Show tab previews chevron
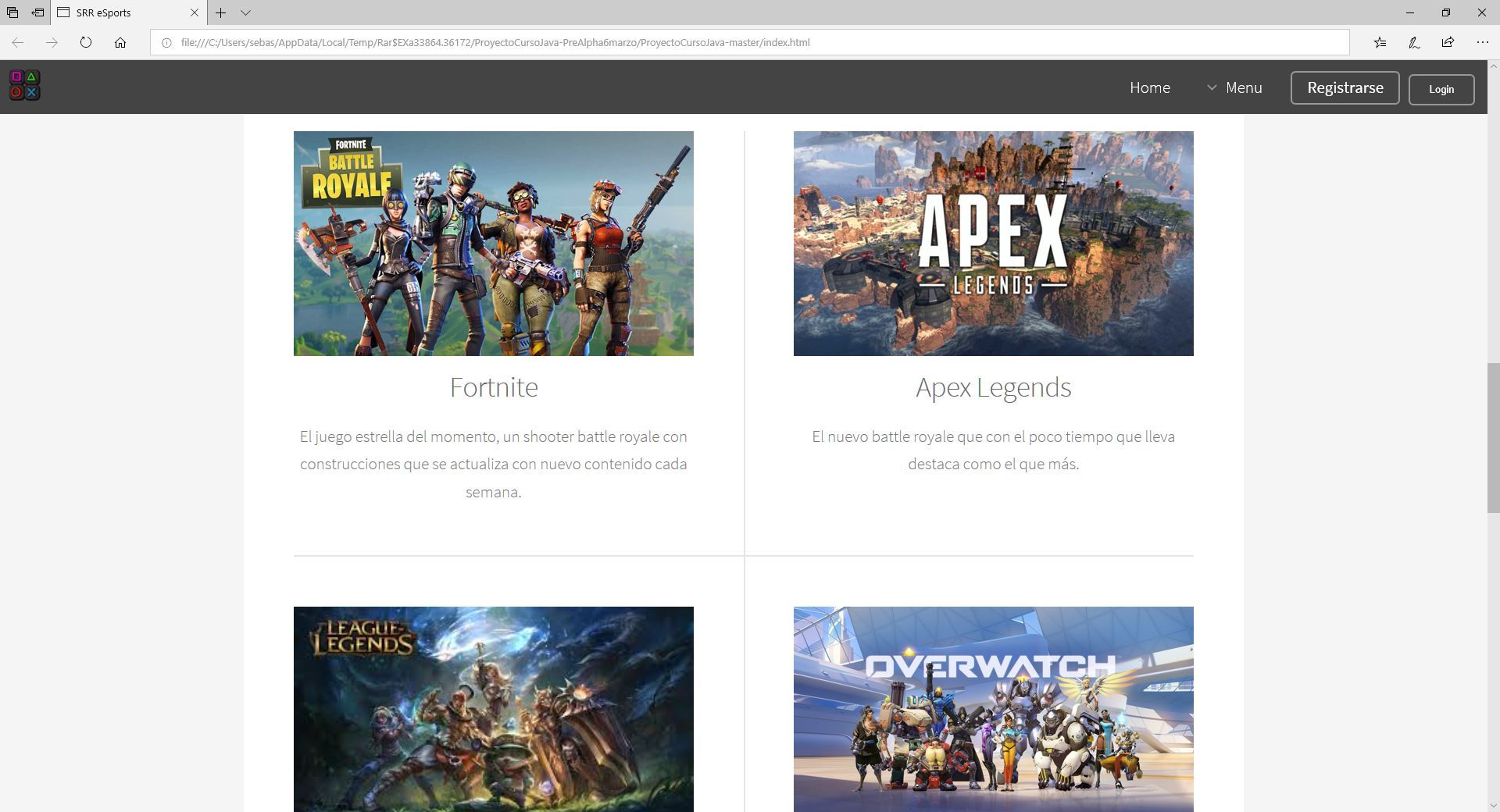 coord(245,12)
